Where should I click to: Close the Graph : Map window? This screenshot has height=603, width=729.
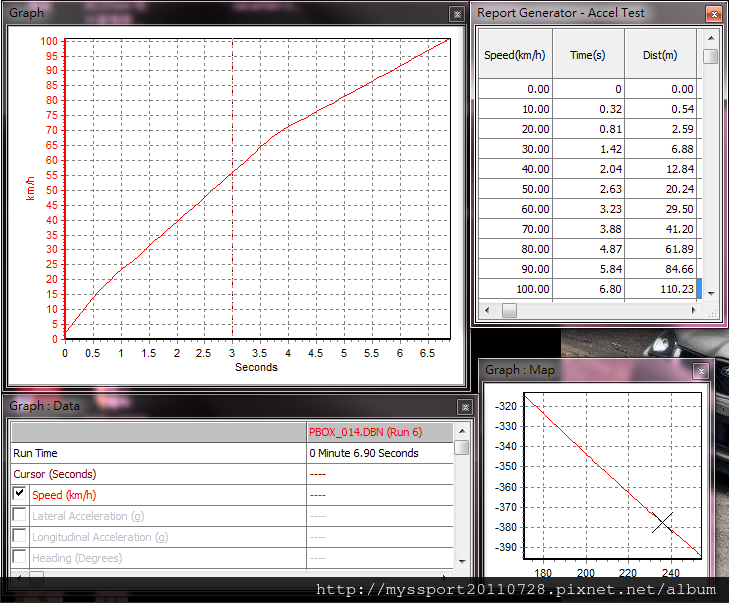(701, 371)
